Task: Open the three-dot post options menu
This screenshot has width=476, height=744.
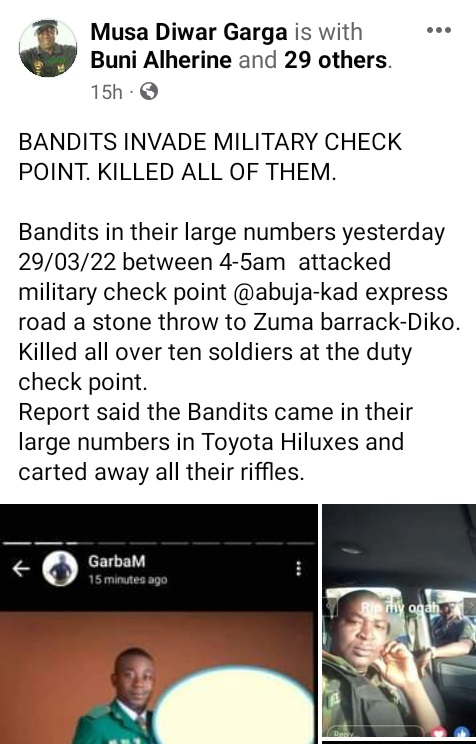Action: pos(439,31)
